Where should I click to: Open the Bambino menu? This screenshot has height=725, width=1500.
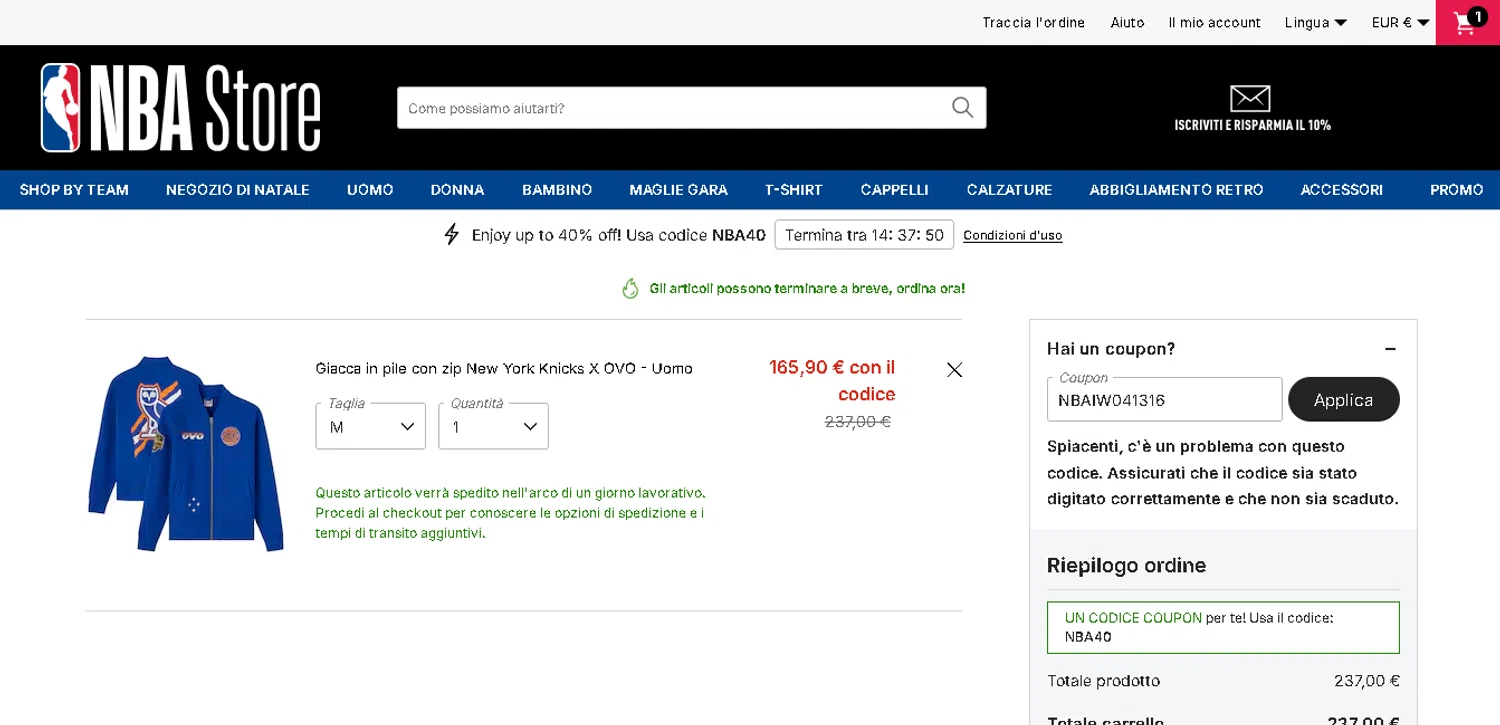(557, 190)
